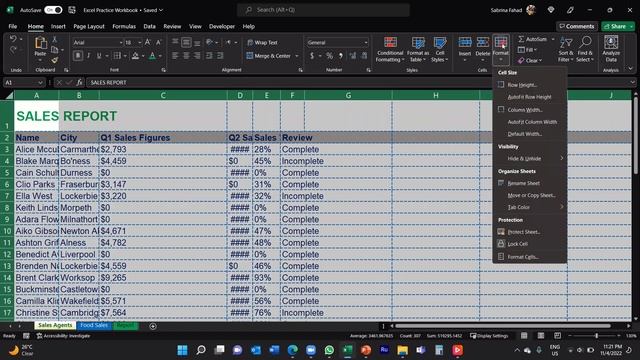Image resolution: width=640 pixels, height=360 pixels.
Task: Toggle Bold formatting
Action: [x=78, y=56]
